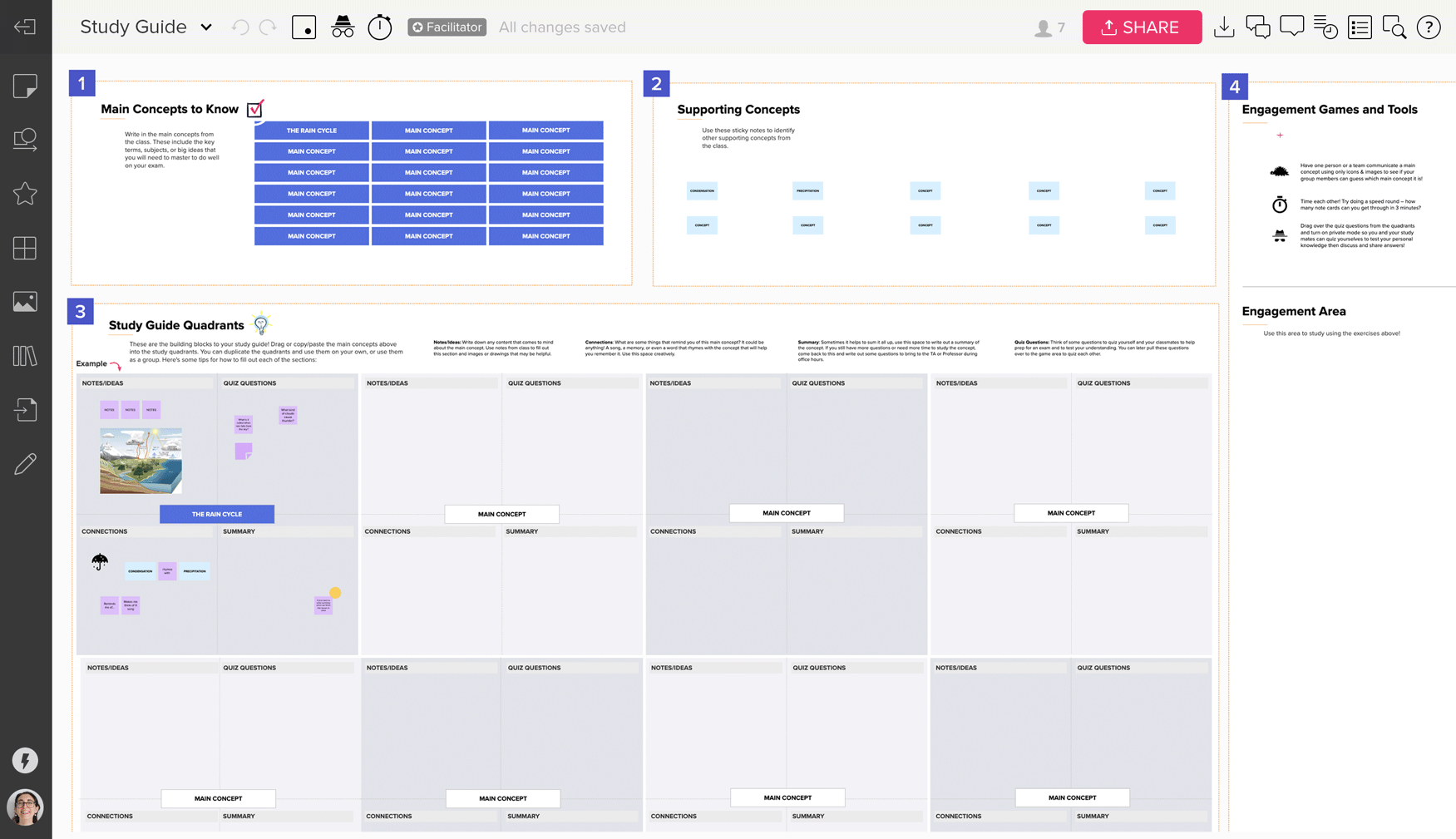The width and height of the screenshot is (1456, 839).
Task: Open the Study Guide title dropdown
Action: tap(206, 27)
